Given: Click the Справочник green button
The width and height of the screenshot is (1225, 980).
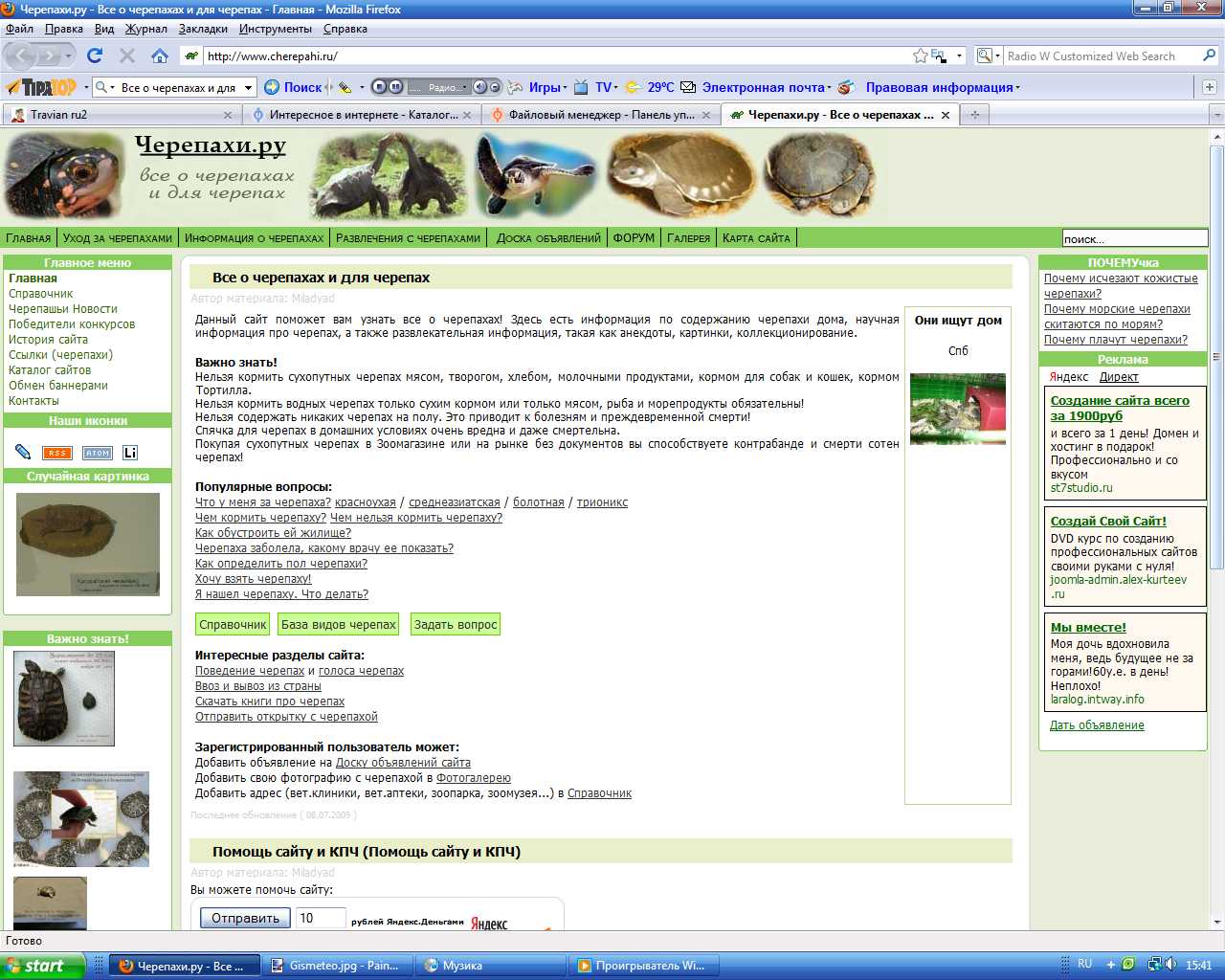Looking at the screenshot, I should click(x=233, y=625).
